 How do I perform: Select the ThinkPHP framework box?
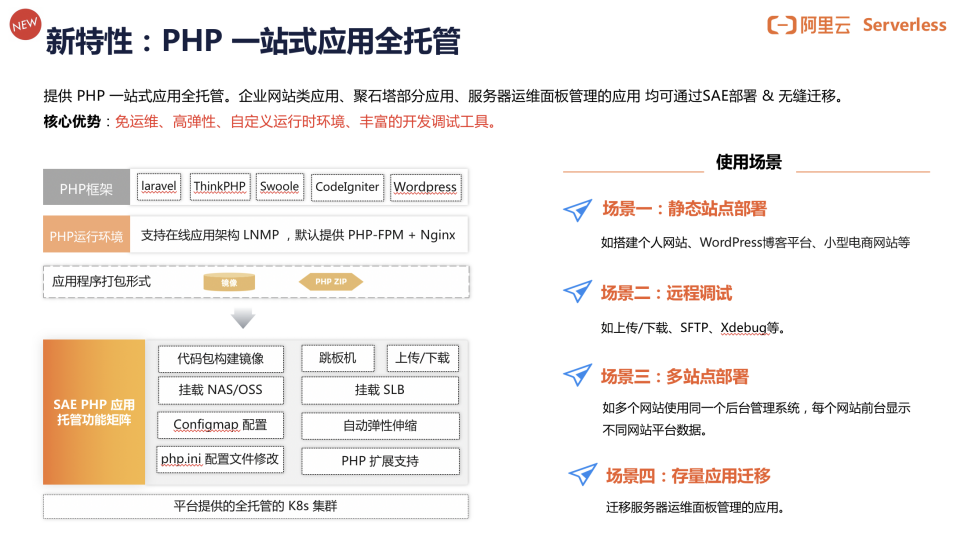pos(220,187)
